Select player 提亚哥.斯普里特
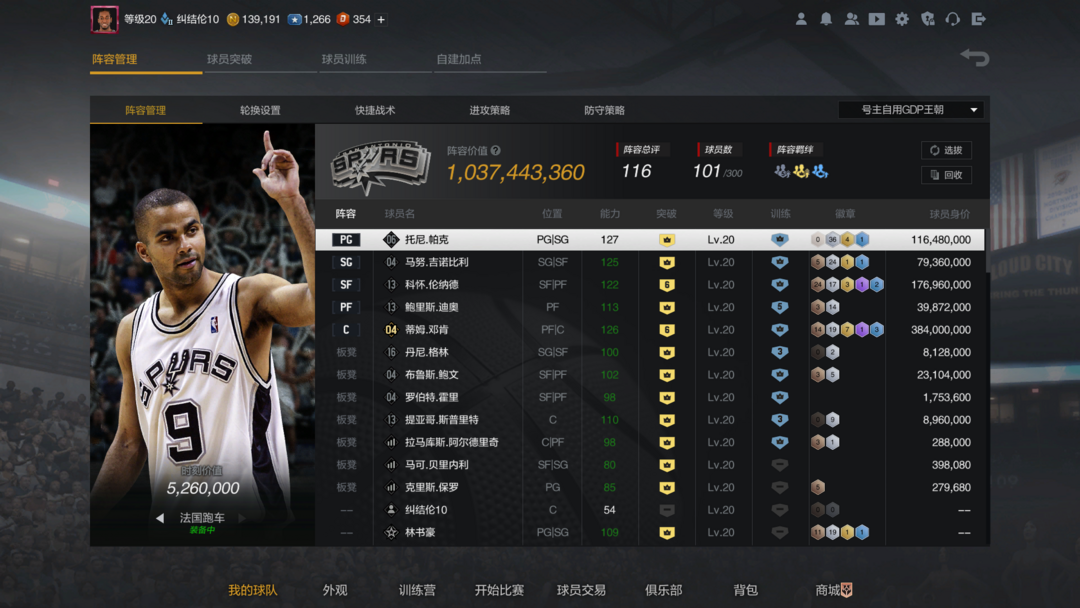The height and width of the screenshot is (608, 1080). [442, 419]
